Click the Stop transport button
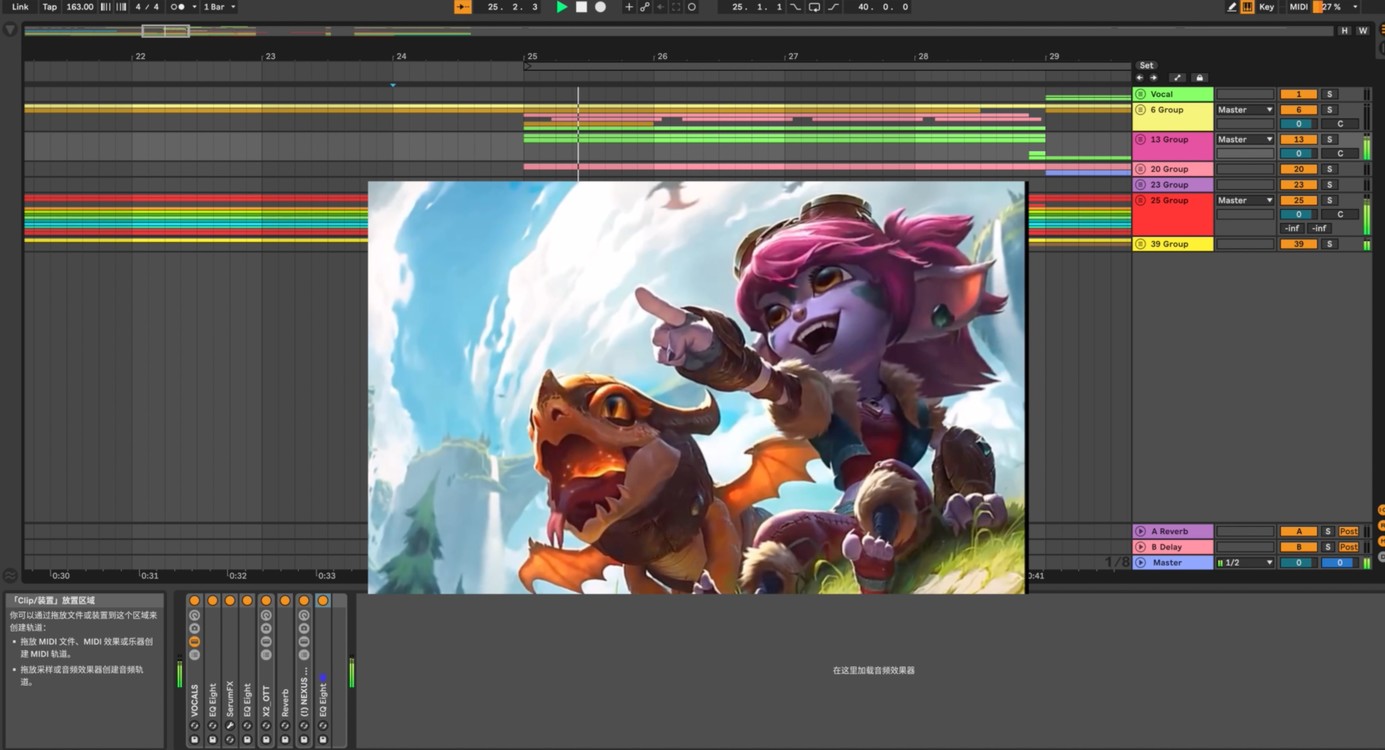The height and width of the screenshot is (750, 1385). pyautogui.click(x=581, y=7)
